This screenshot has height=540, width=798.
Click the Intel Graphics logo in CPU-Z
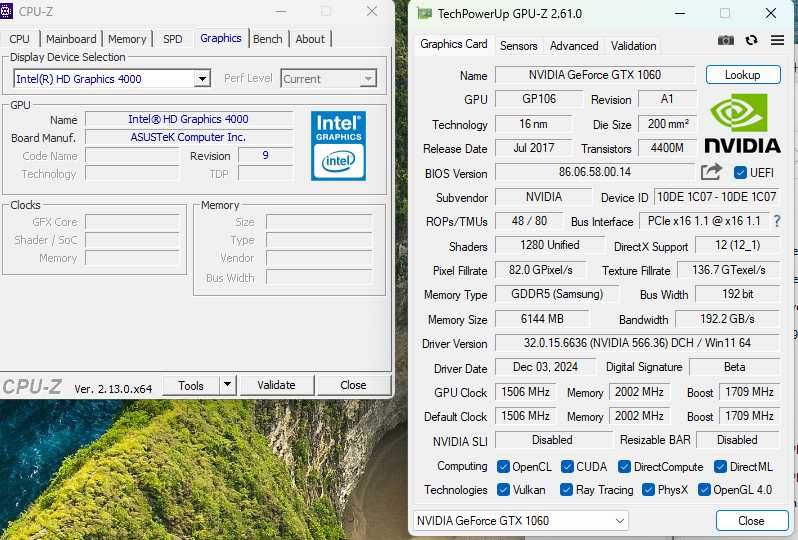[338, 146]
